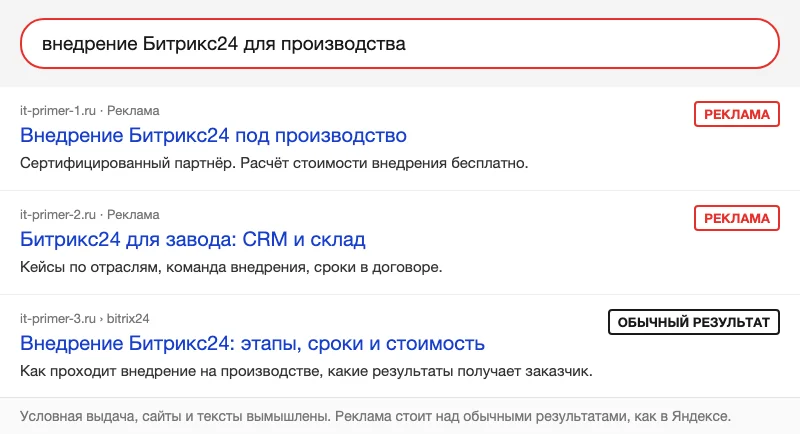Open link 'Внедрение Битрикс24: этапы, сроки и стоимость'

tap(252, 344)
